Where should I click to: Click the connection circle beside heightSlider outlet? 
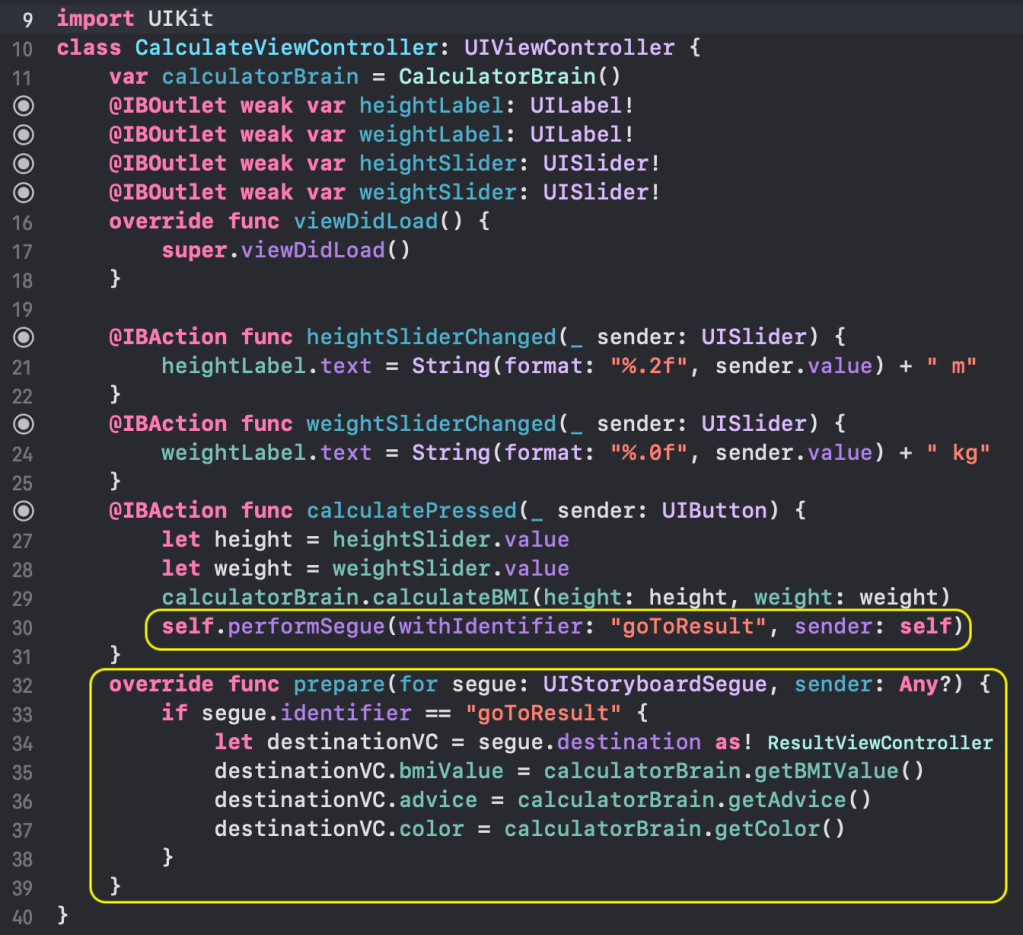(23, 163)
